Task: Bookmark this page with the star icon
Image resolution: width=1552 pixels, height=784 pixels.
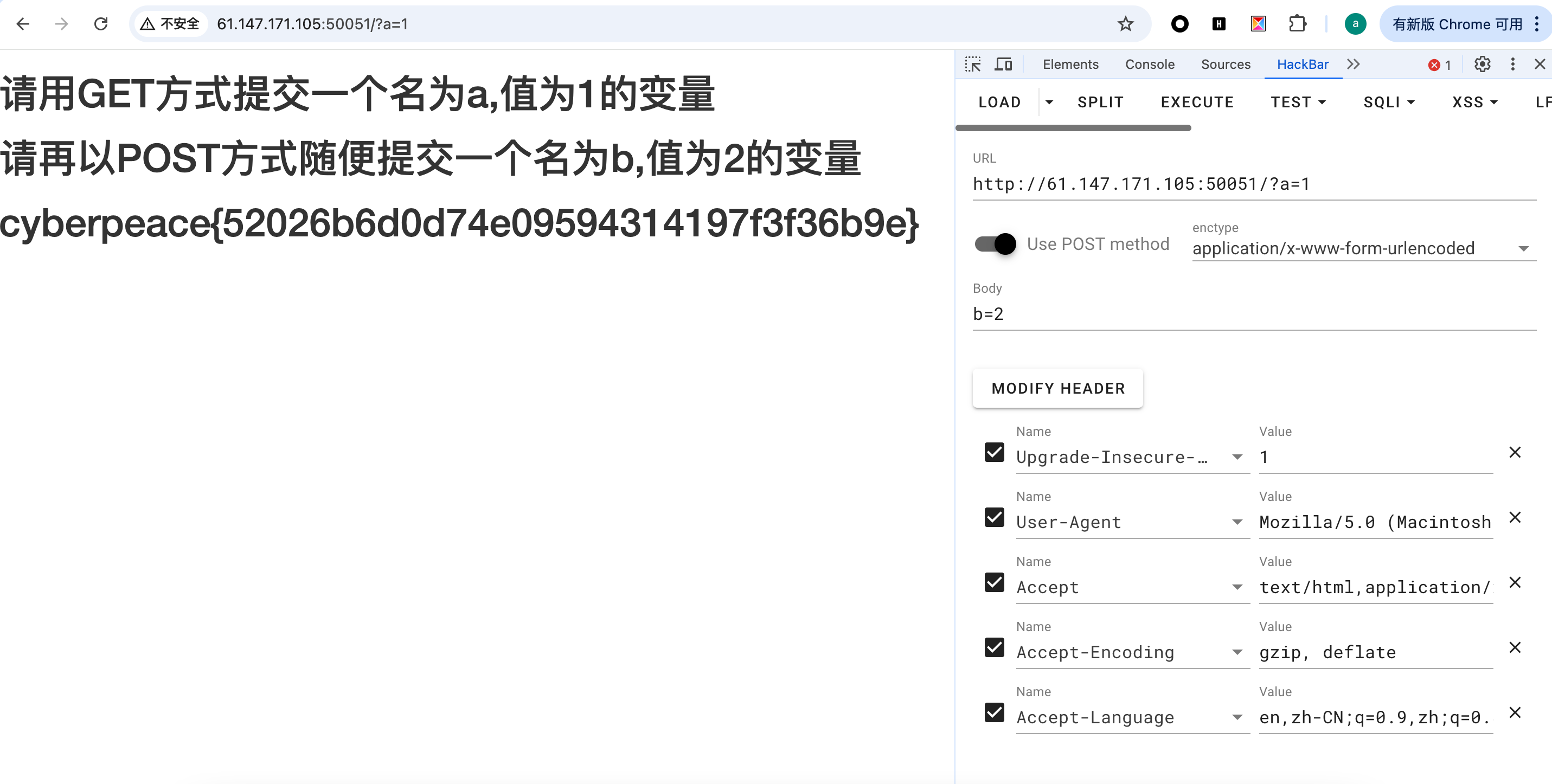Action: (x=1125, y=24)
